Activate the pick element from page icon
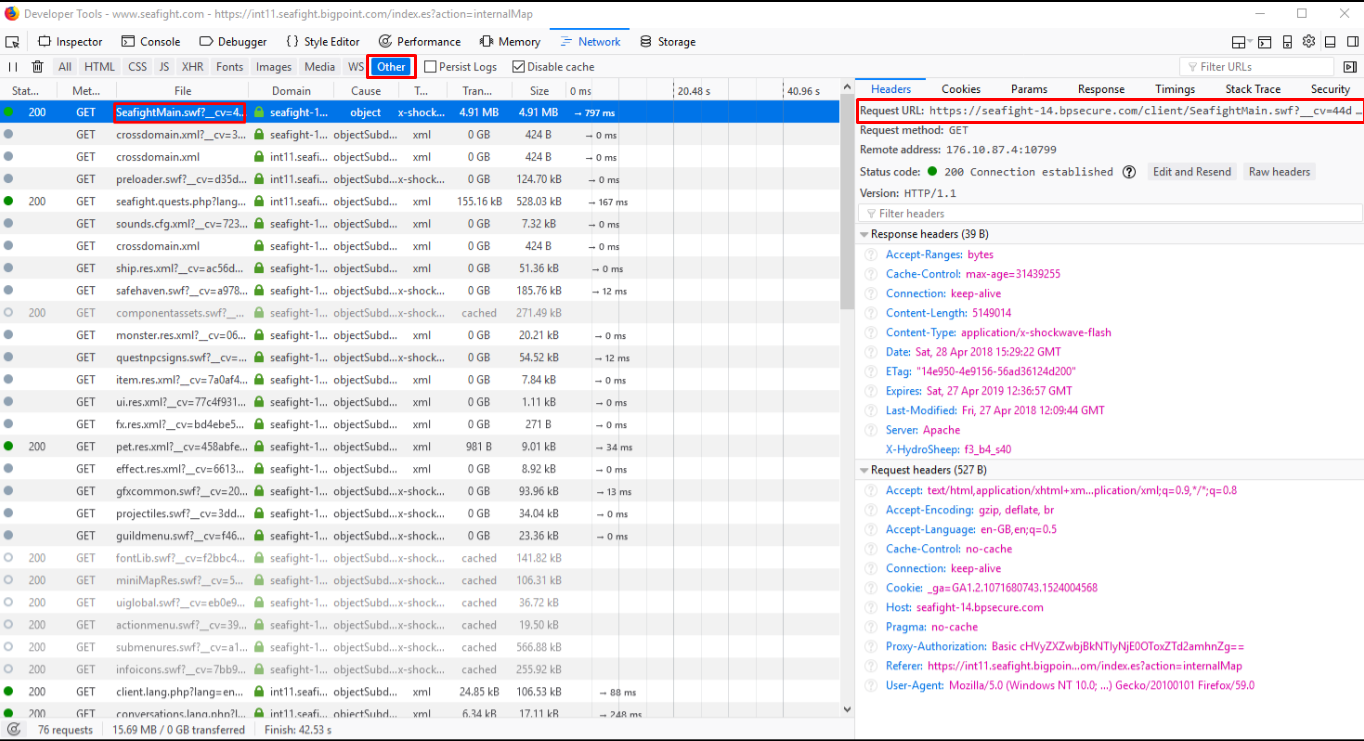The width and height of the screenshot is (1364, 741). click(x=13, y=42)
